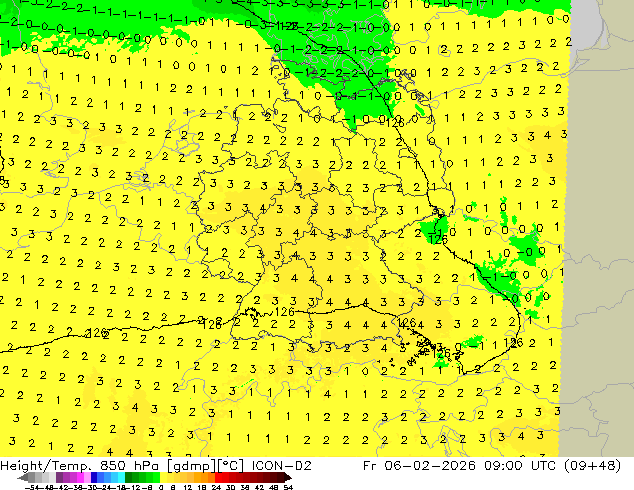The width and height of the screenshot is (634, 490).
Task: Select the '(09+48)' forecast run label
Action: (x=594, y=466)
